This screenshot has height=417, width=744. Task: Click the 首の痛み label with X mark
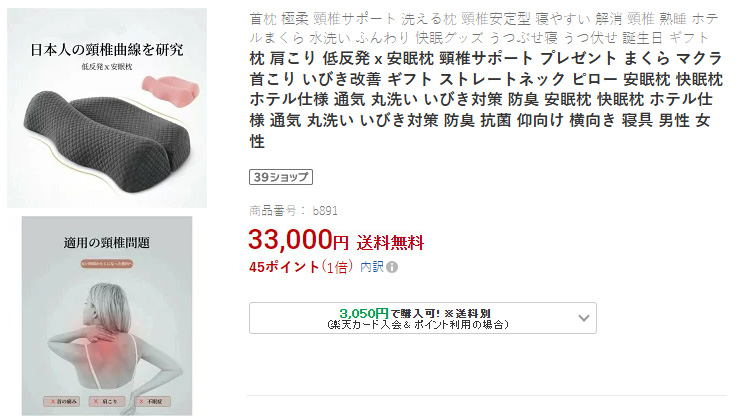(x=62, y=401)
